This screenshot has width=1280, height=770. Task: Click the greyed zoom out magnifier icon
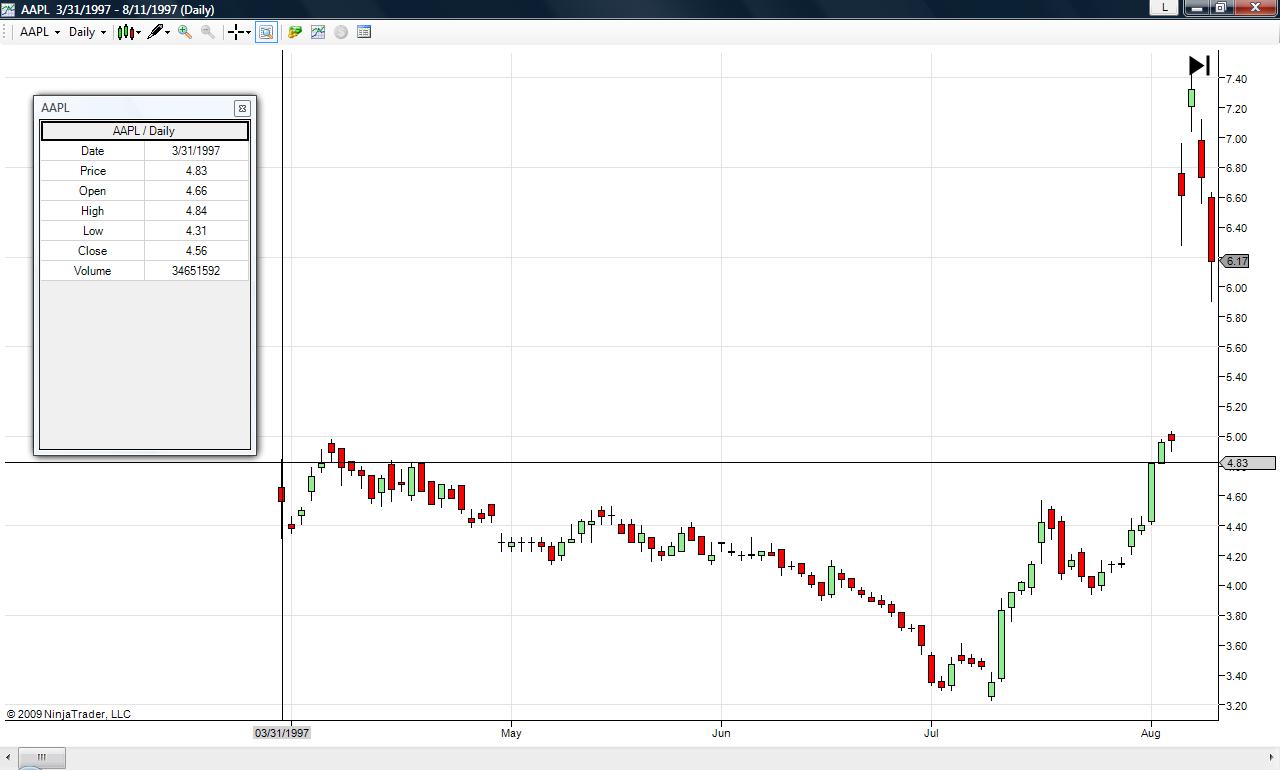(x=208, y=32)
